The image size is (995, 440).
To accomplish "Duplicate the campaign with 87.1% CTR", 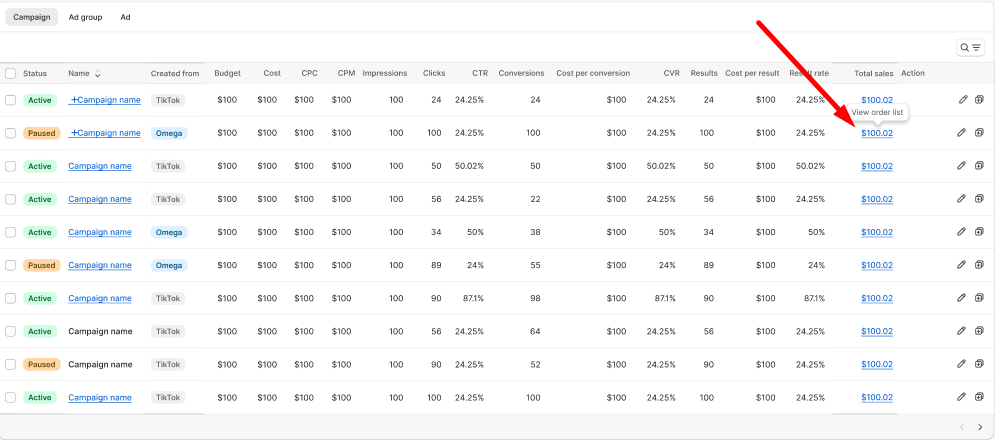I will 980,298.
